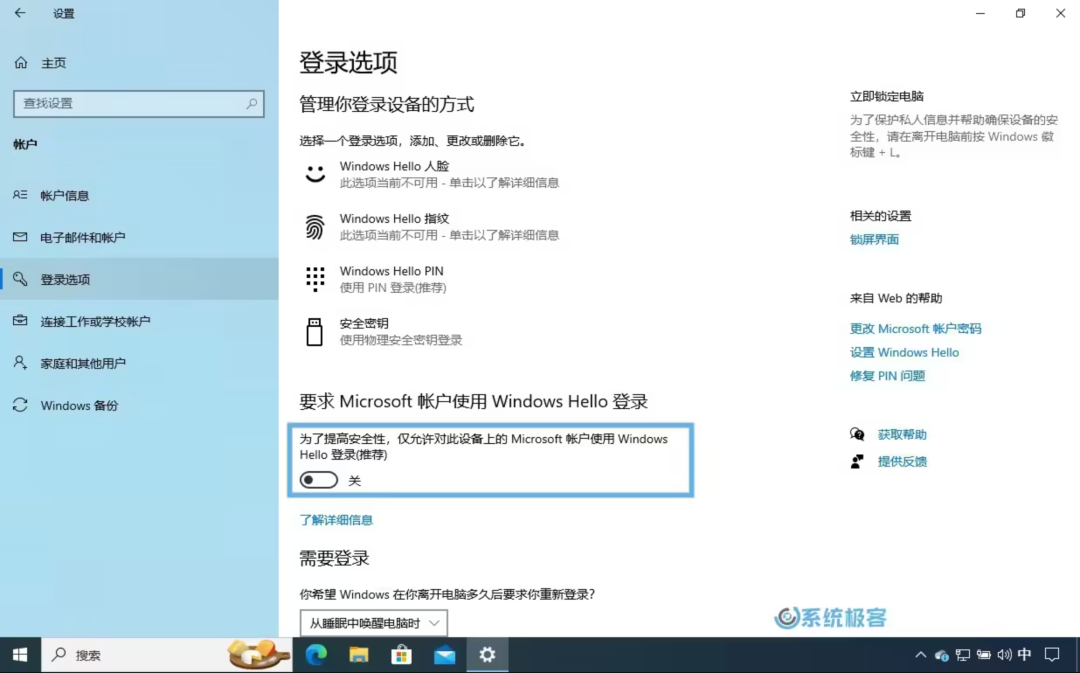Expand Windows Hello PIN option text
This screenshot has width=1080, height=673.
[x=393, y=279]
